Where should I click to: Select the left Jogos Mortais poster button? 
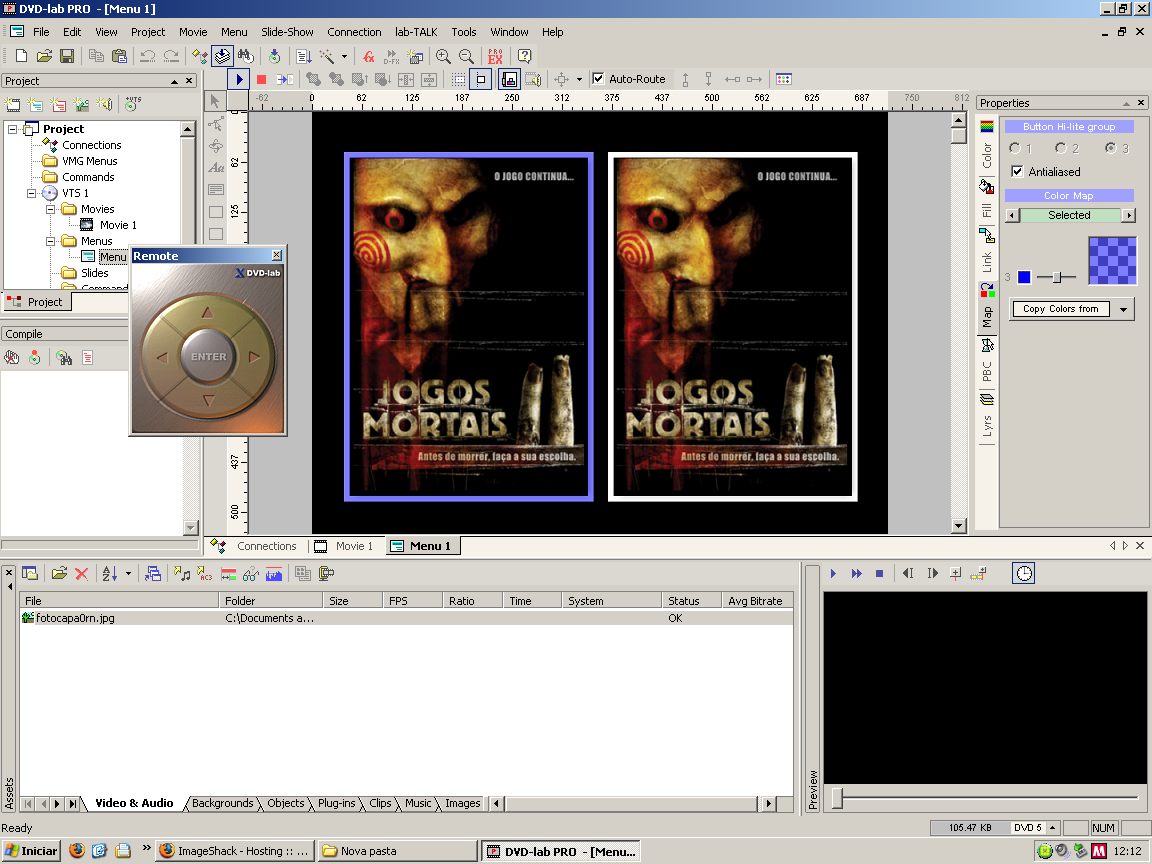(469, 327)
